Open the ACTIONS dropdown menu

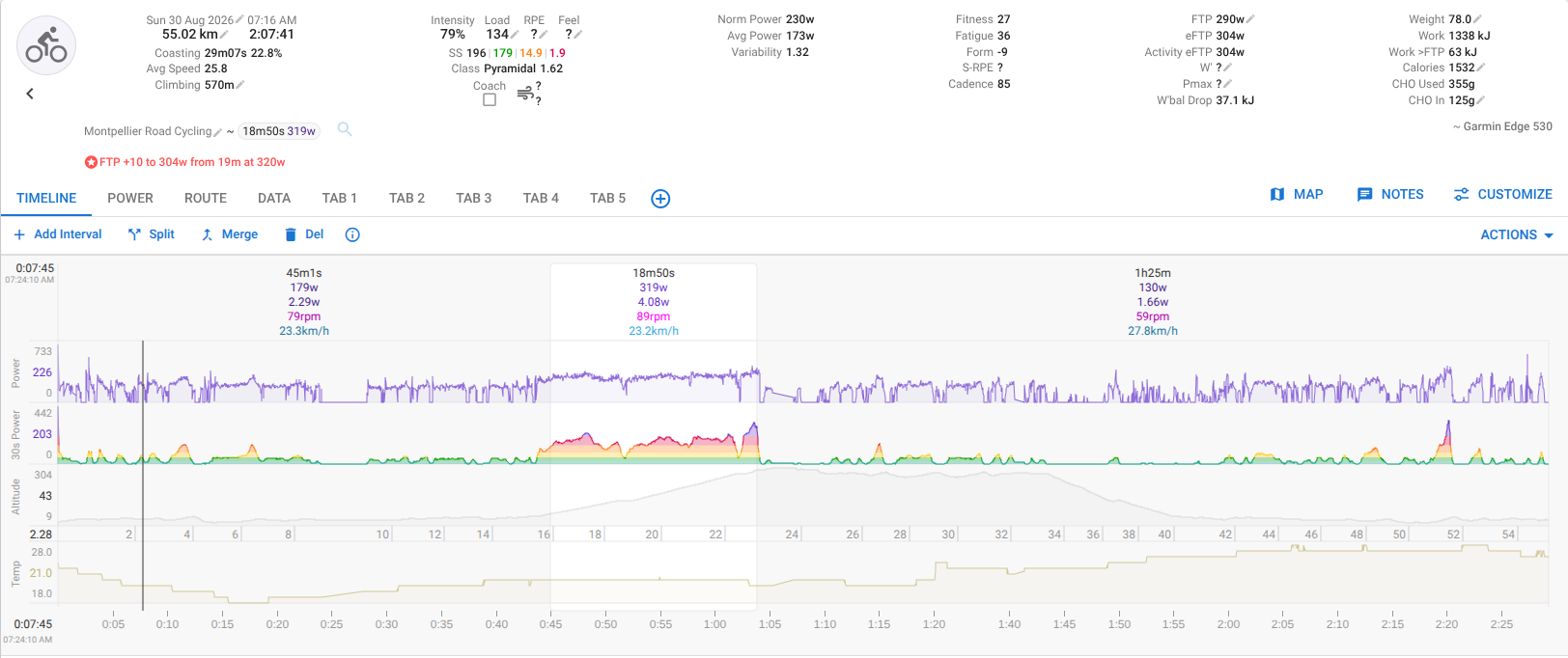1517,234
